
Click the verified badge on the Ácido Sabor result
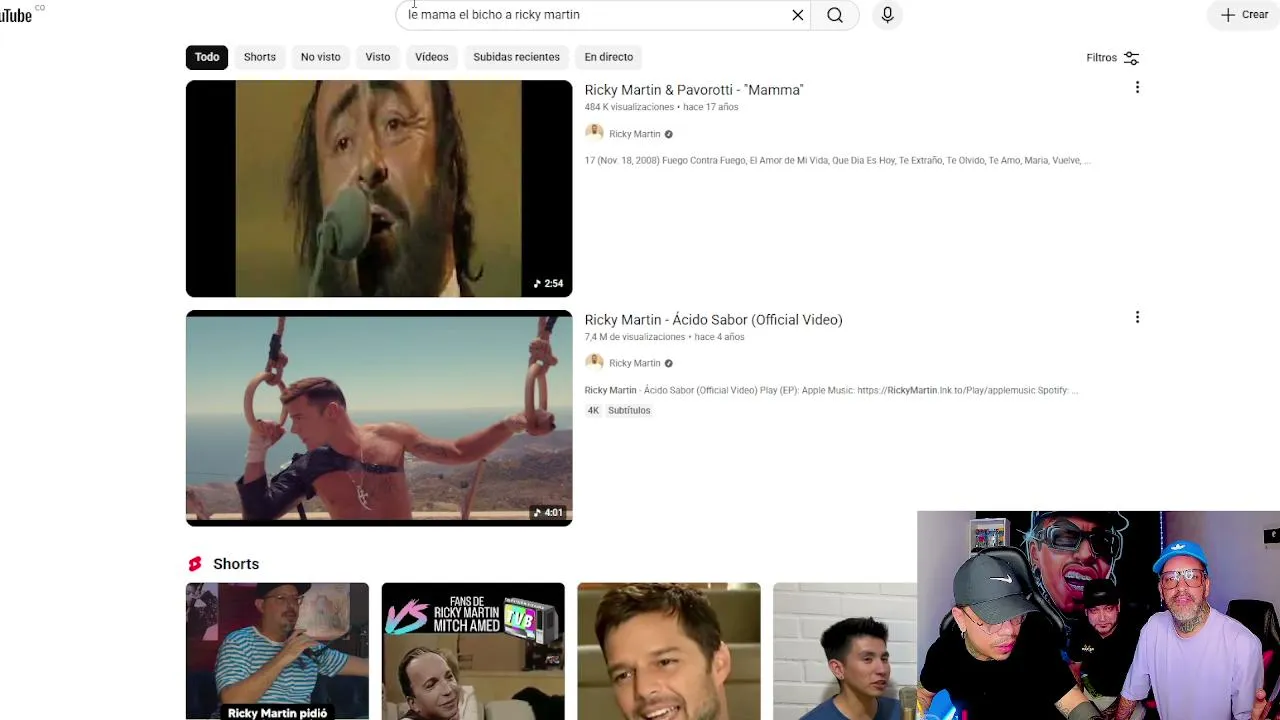(669, 363)
